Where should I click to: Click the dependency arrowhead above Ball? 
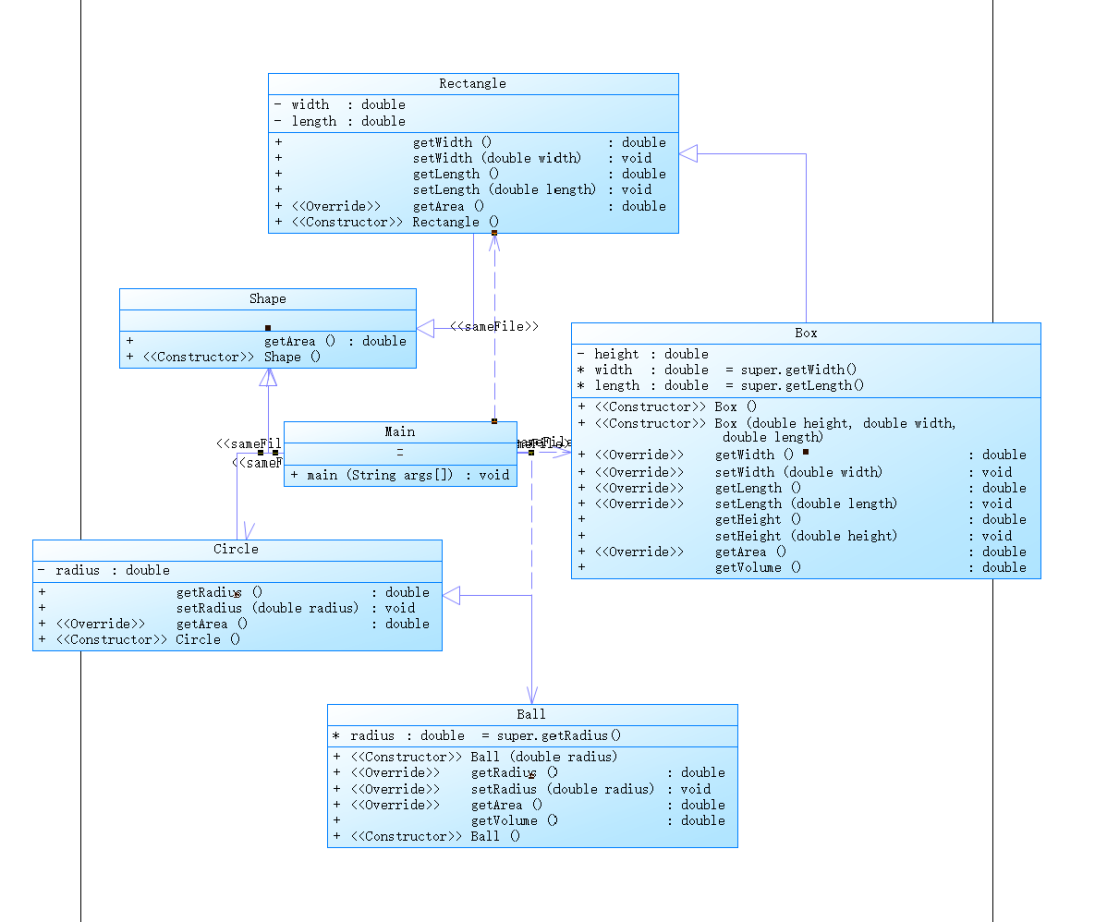[532, 695]
